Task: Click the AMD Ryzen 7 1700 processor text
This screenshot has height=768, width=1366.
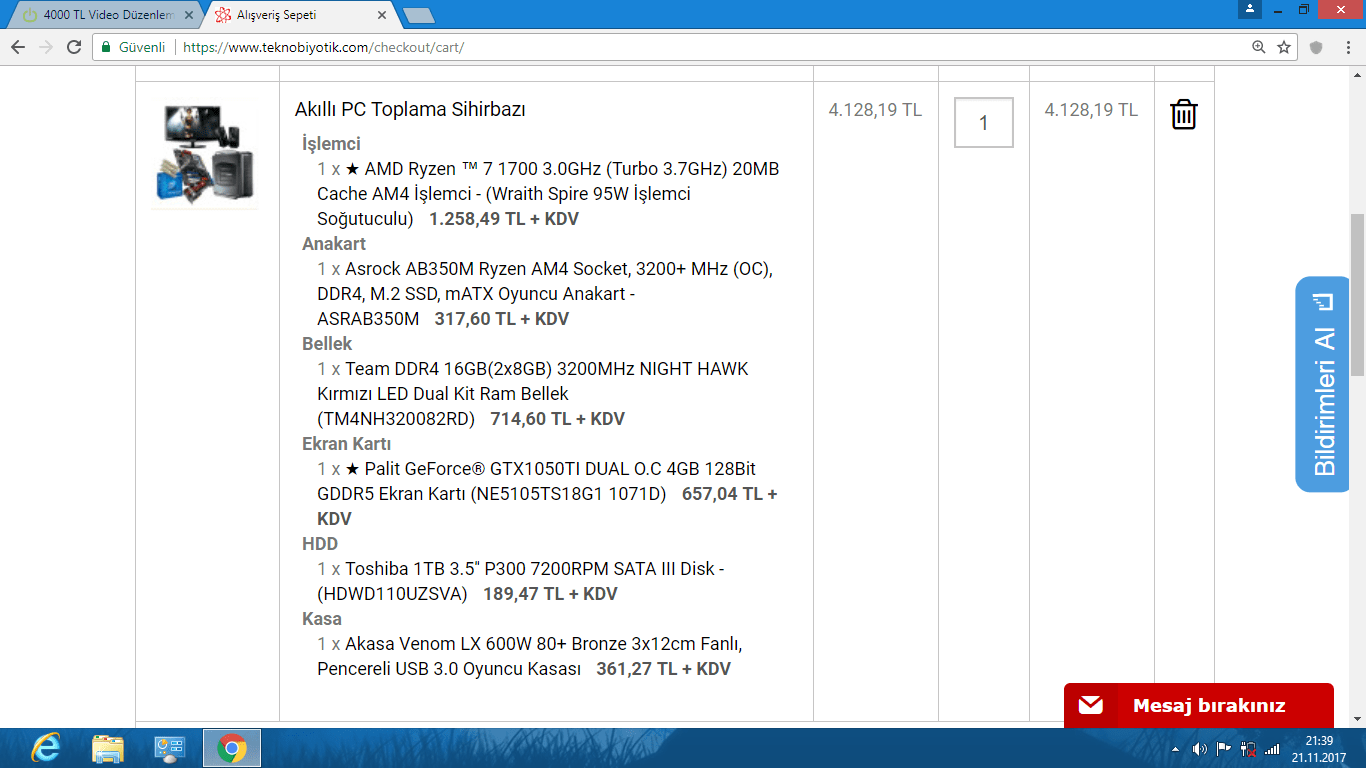Action: coord(548,194)
